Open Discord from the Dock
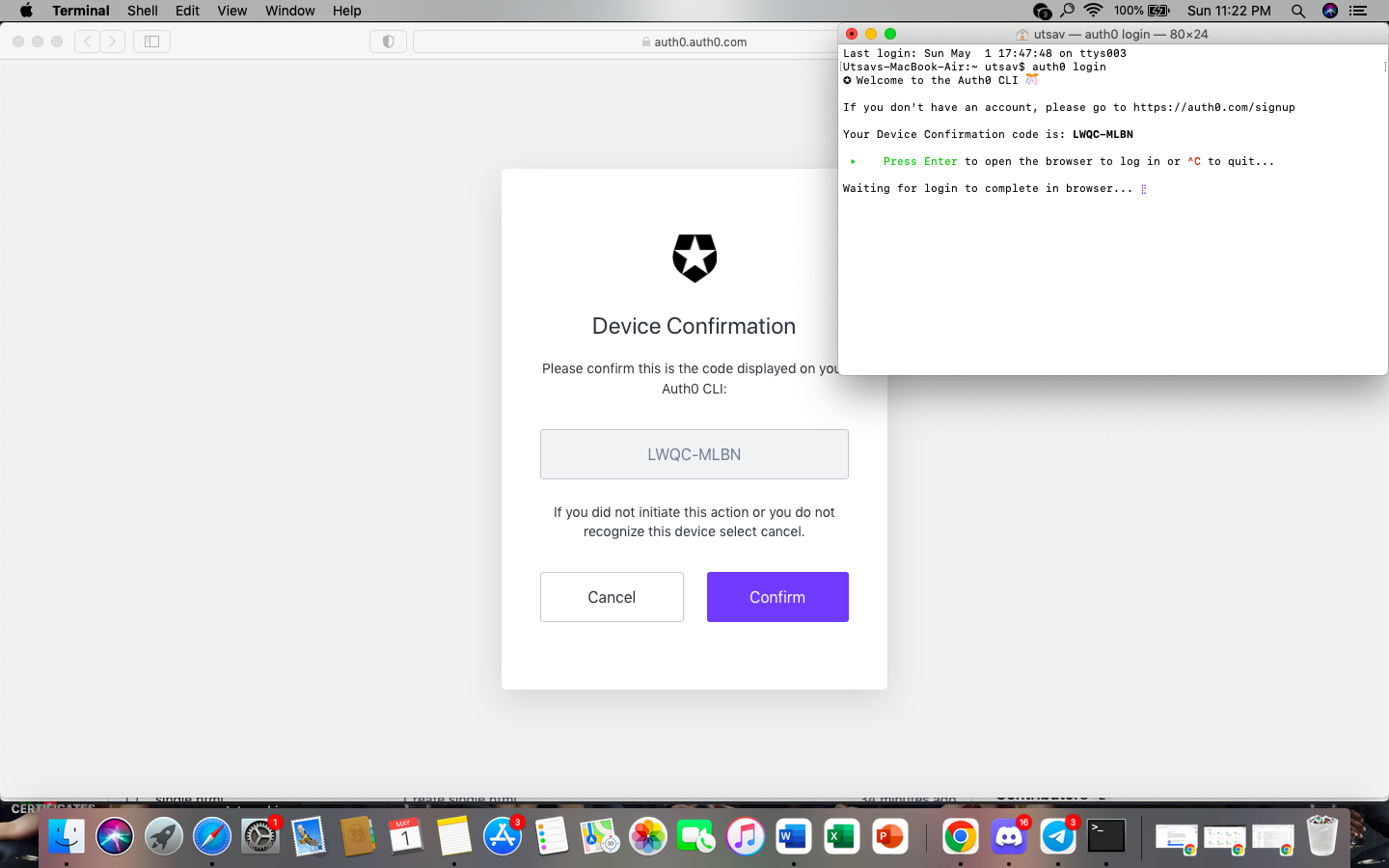The width and height of the screenshot is (1389, 868). (1009, 836)
